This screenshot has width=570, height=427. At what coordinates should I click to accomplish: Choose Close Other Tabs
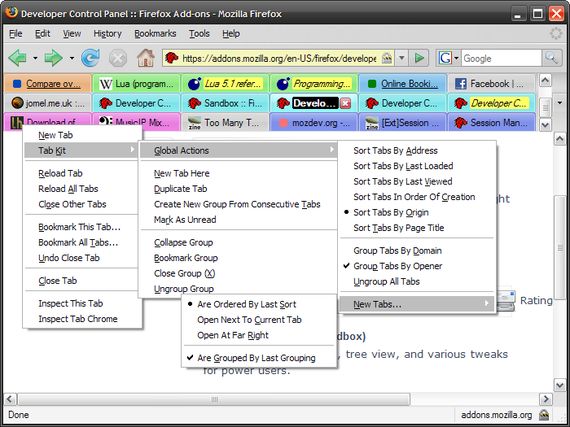click(81, 204)
